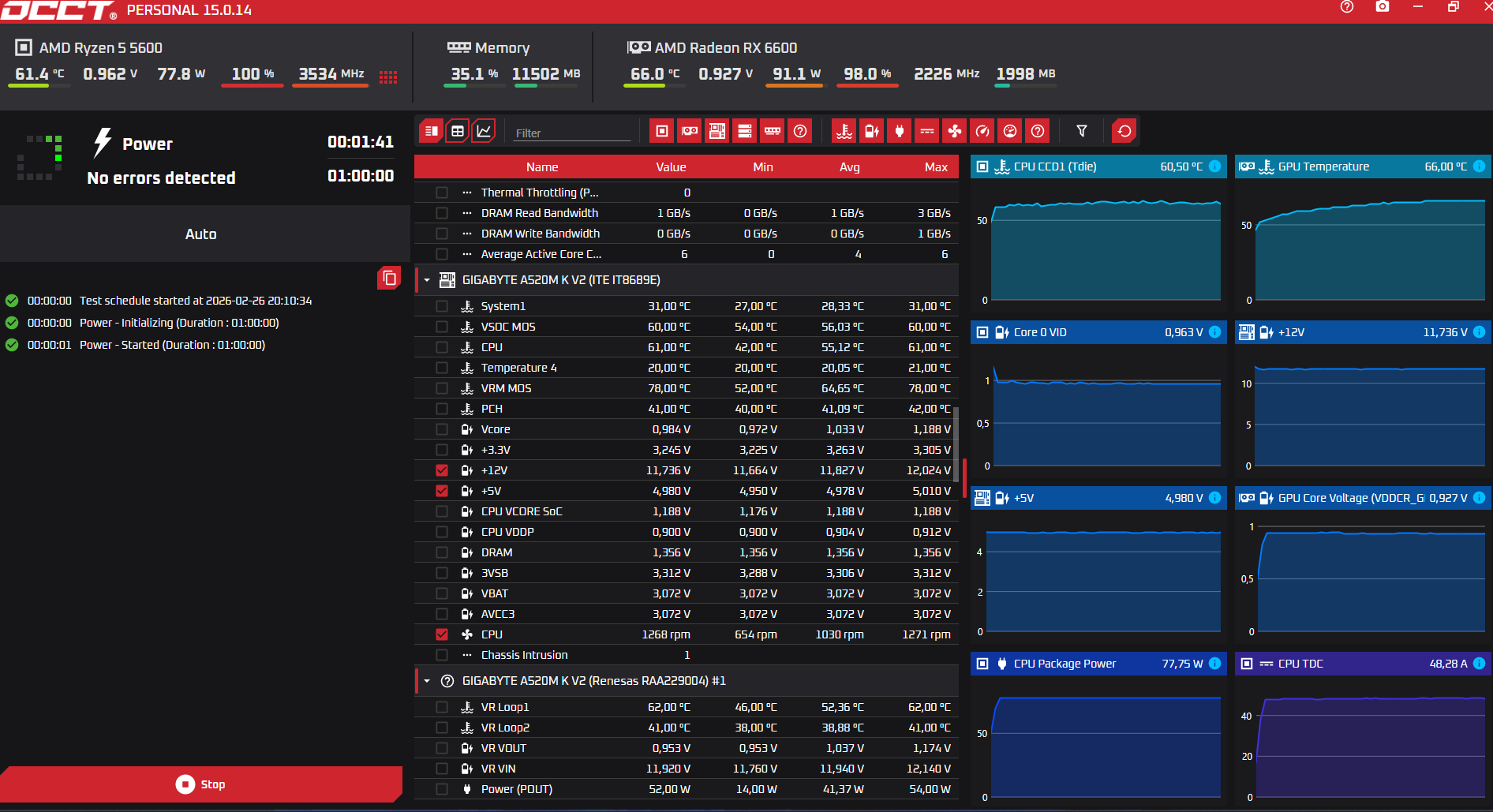
Task: Open the help icon in the title bar
Action: 1347,7
